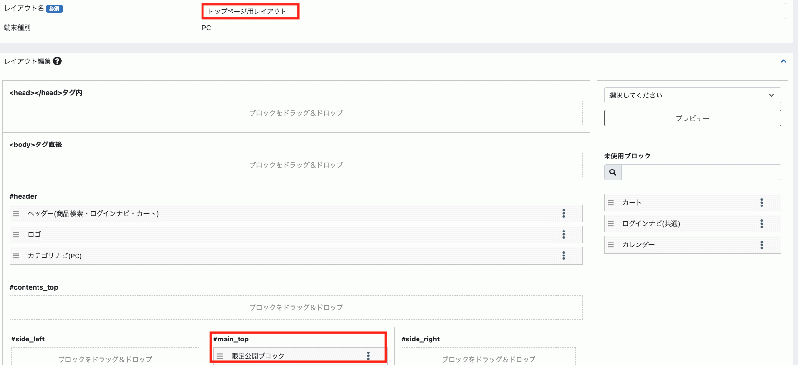Click the 未使用ブロック heading
This screenshot has width=798, height=365.
click(627, 156)
